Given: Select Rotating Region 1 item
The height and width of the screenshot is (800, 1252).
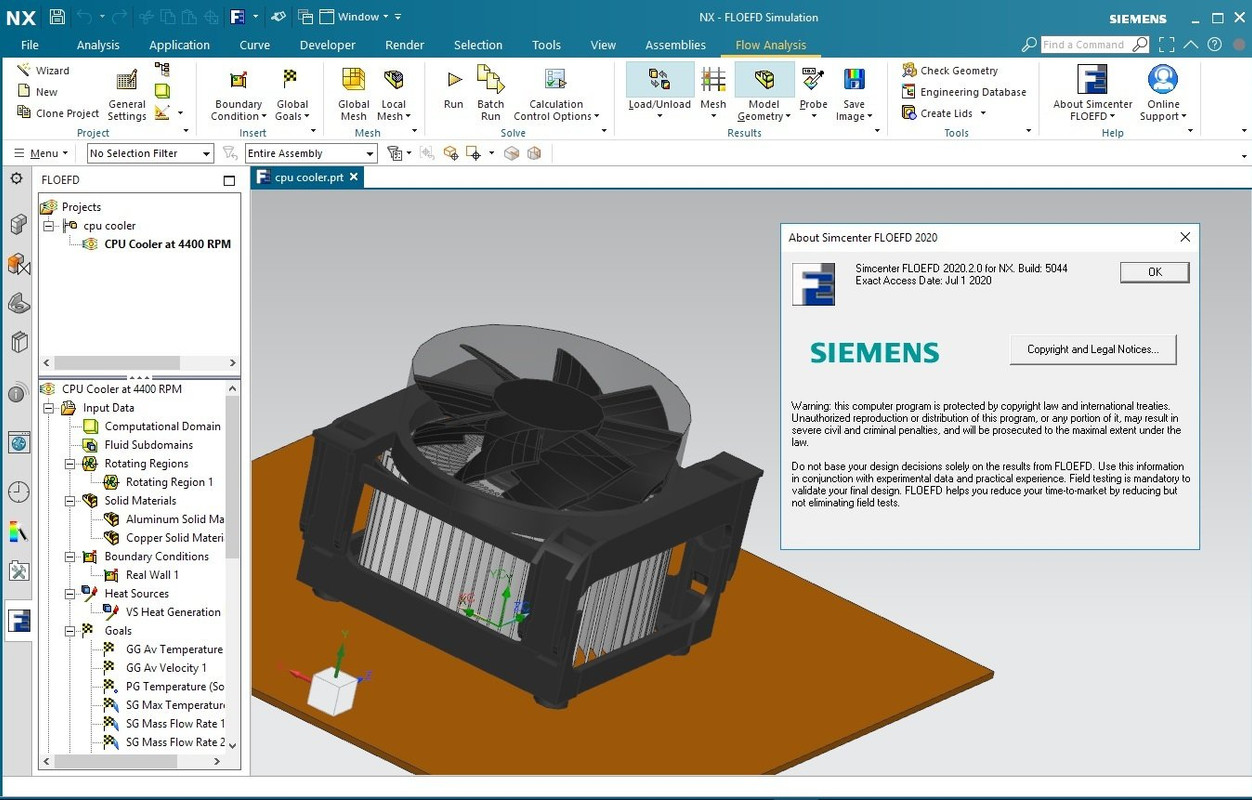Looking at the screenshot, I should click(x=159, y=482).
